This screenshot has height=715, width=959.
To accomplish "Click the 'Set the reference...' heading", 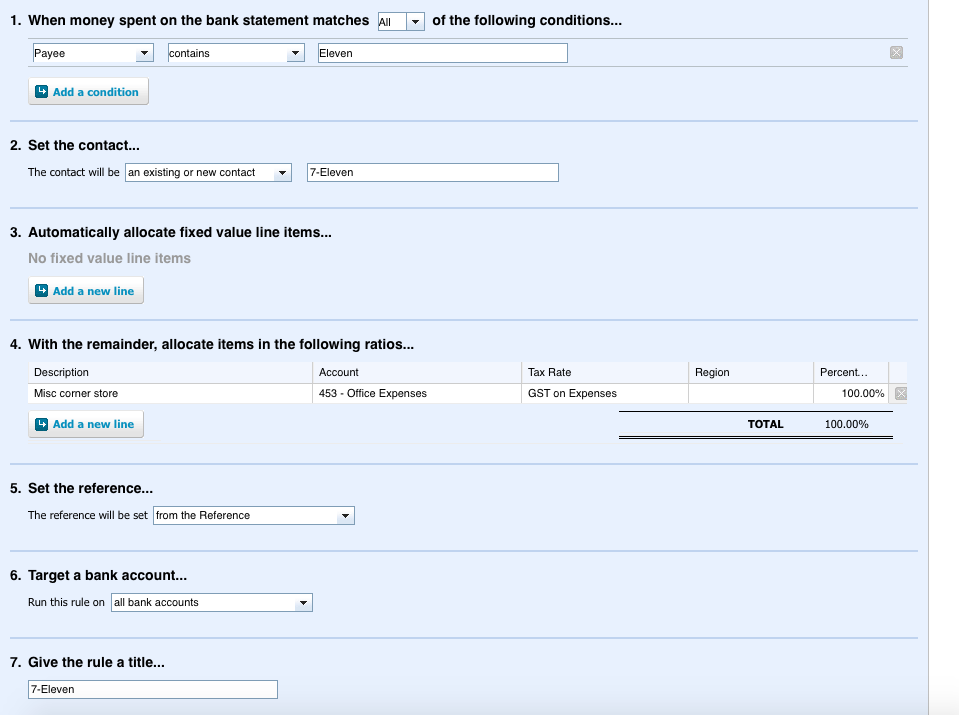I will [x=91, y=489].
